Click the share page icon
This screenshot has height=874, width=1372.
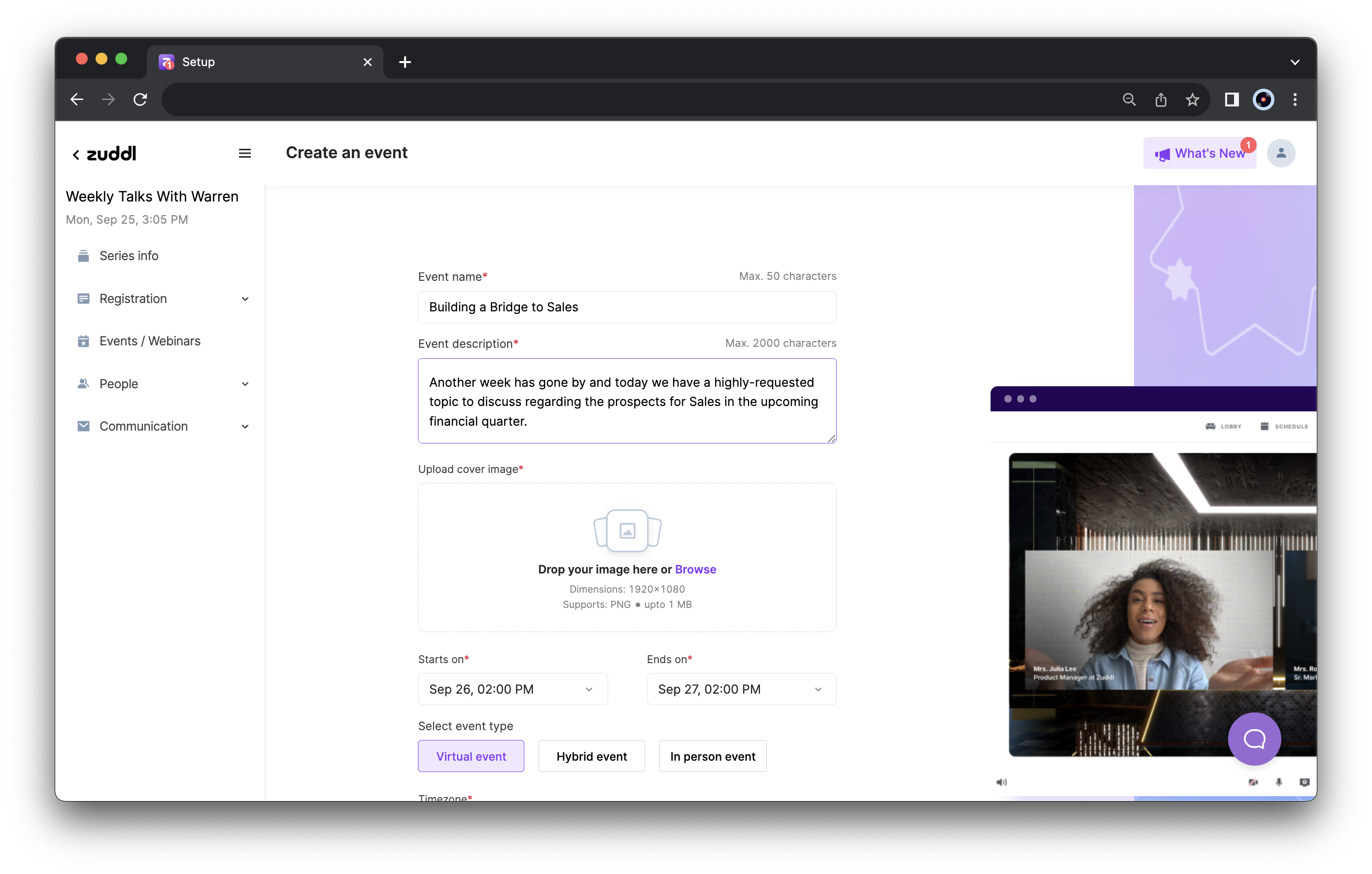[x=1161, y=100]
